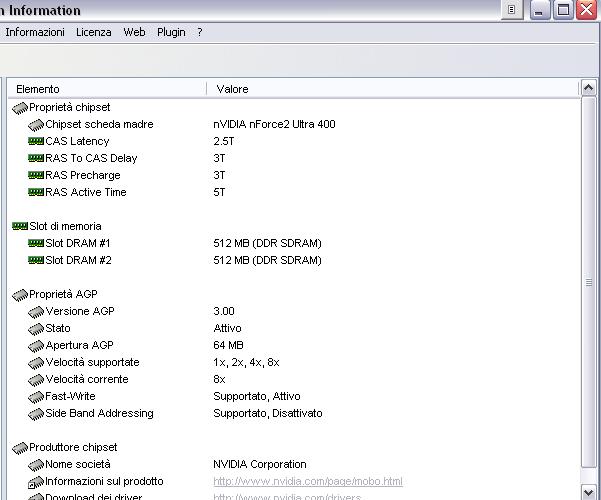Click the vertical scrollbar thumb
Viewport: 601px width, 500px height.
pos(589,282)
